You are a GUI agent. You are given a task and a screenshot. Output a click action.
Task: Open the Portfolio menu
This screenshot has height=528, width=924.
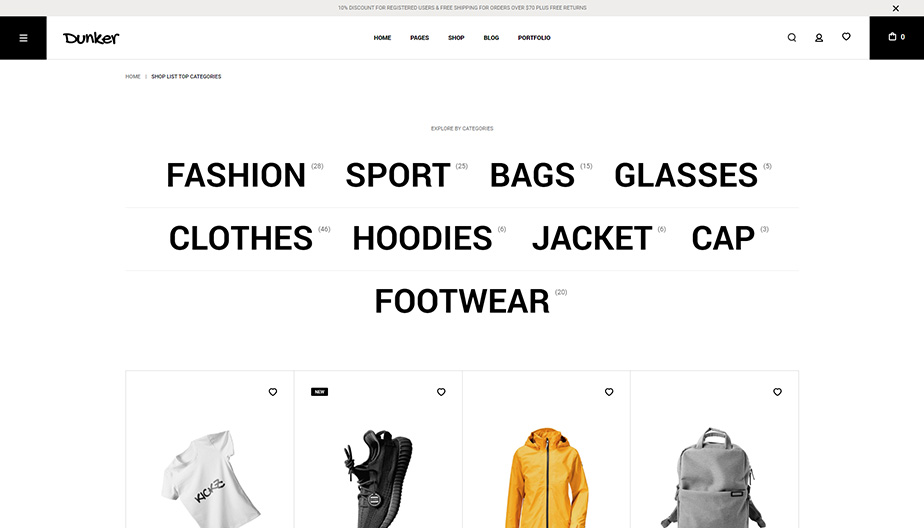534,38
